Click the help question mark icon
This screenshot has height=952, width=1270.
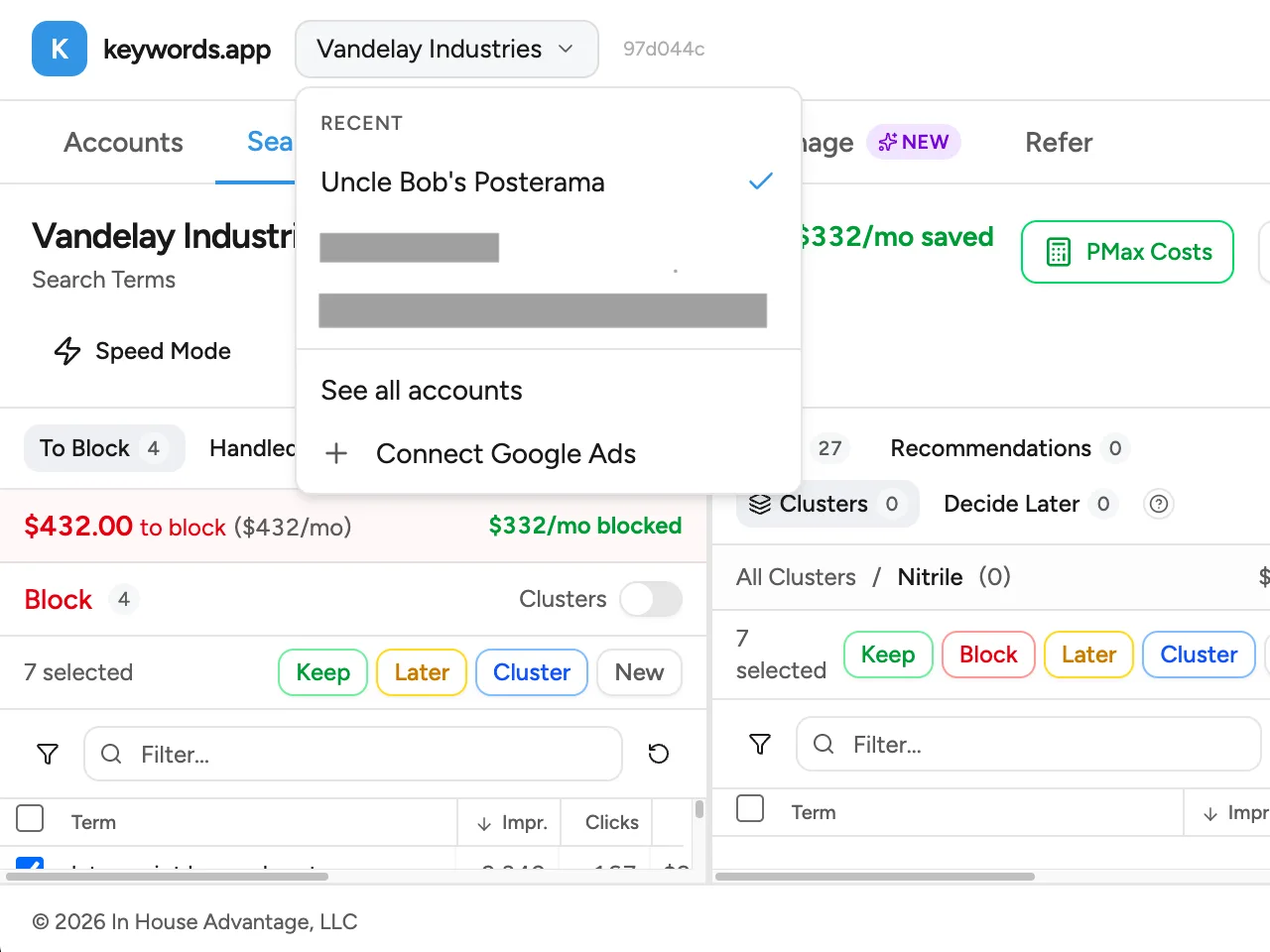[1158, 504]
